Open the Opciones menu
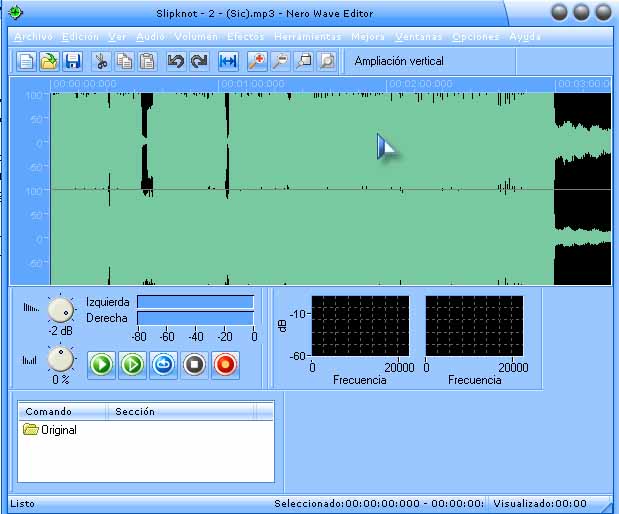Image resolution: width=619 pixels, height=514 pixels. point(476,37)
